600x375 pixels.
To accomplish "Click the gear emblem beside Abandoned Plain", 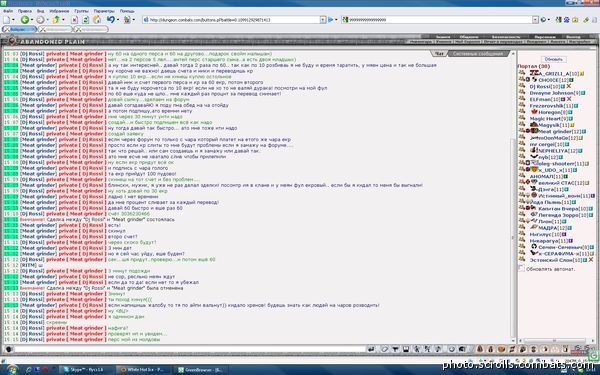I will 12,40.
